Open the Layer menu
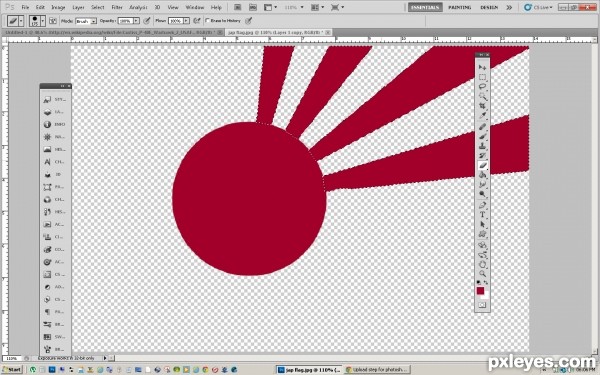Screen dimensions: 600x375 point(78,7)
